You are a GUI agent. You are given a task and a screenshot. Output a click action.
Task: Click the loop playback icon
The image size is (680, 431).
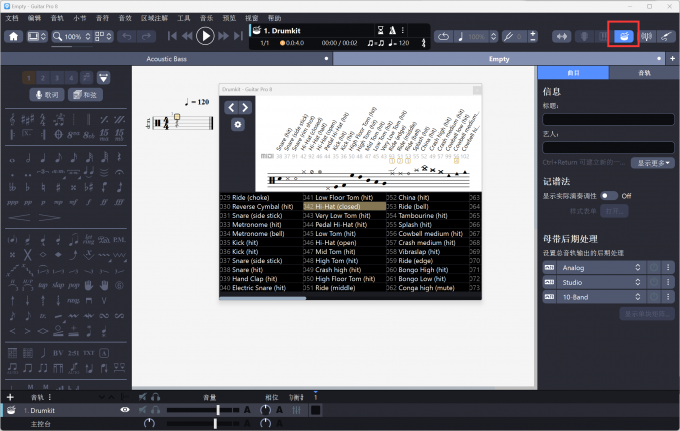443,36
